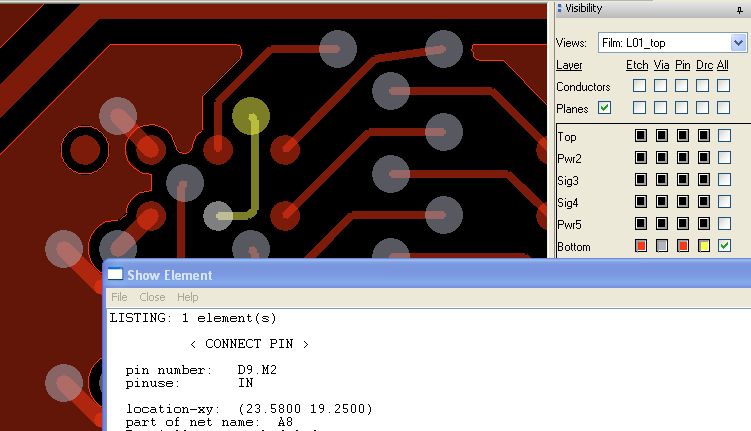Enable the Planes Drc checkbox
This screenshot has width=751, height=431.
click(703, 108)
